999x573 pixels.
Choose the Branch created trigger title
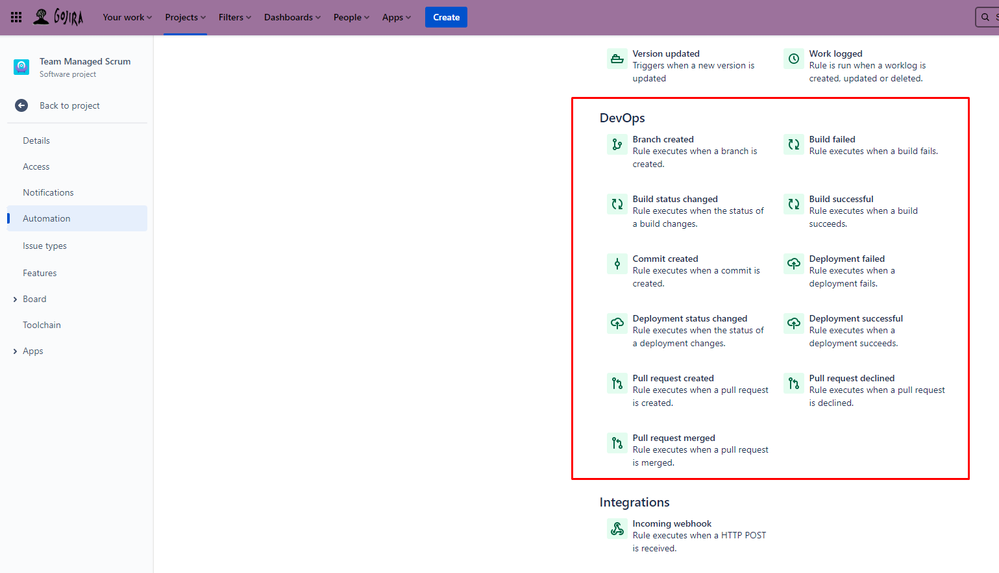pyautogui.click(x=663, y=139)
